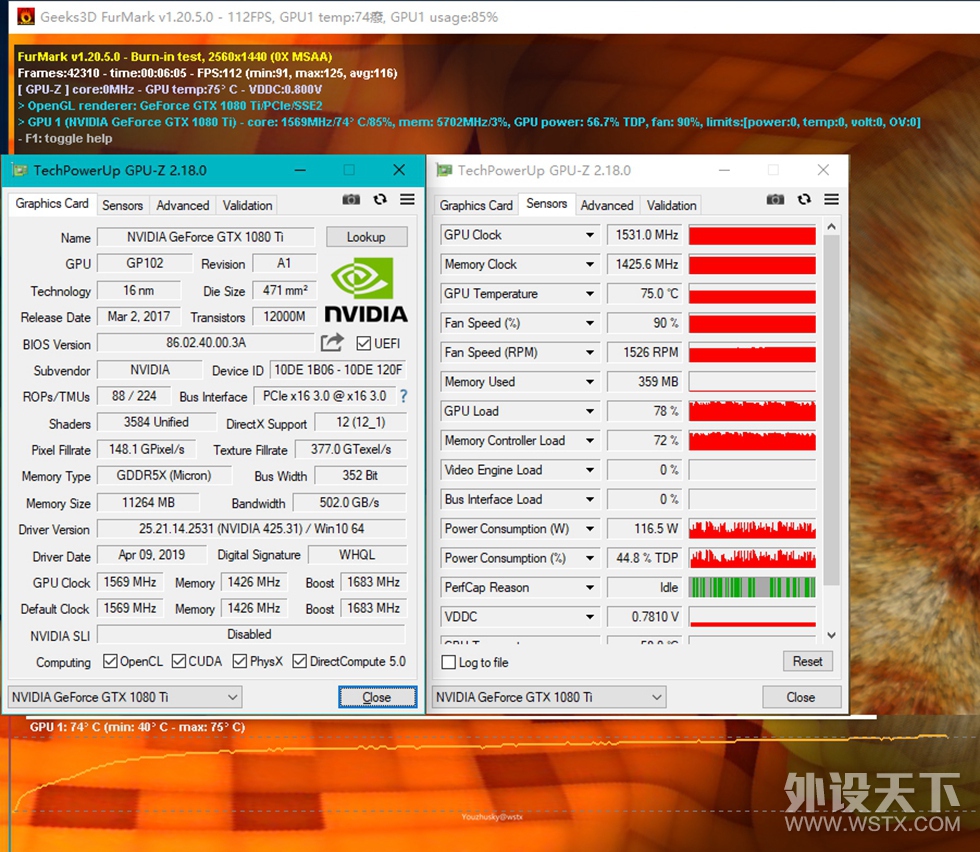This screenshot has width=980, height=852.
Task: Click the refresh icon in left GPU-Z window
Action: click(x=380, y=199)
